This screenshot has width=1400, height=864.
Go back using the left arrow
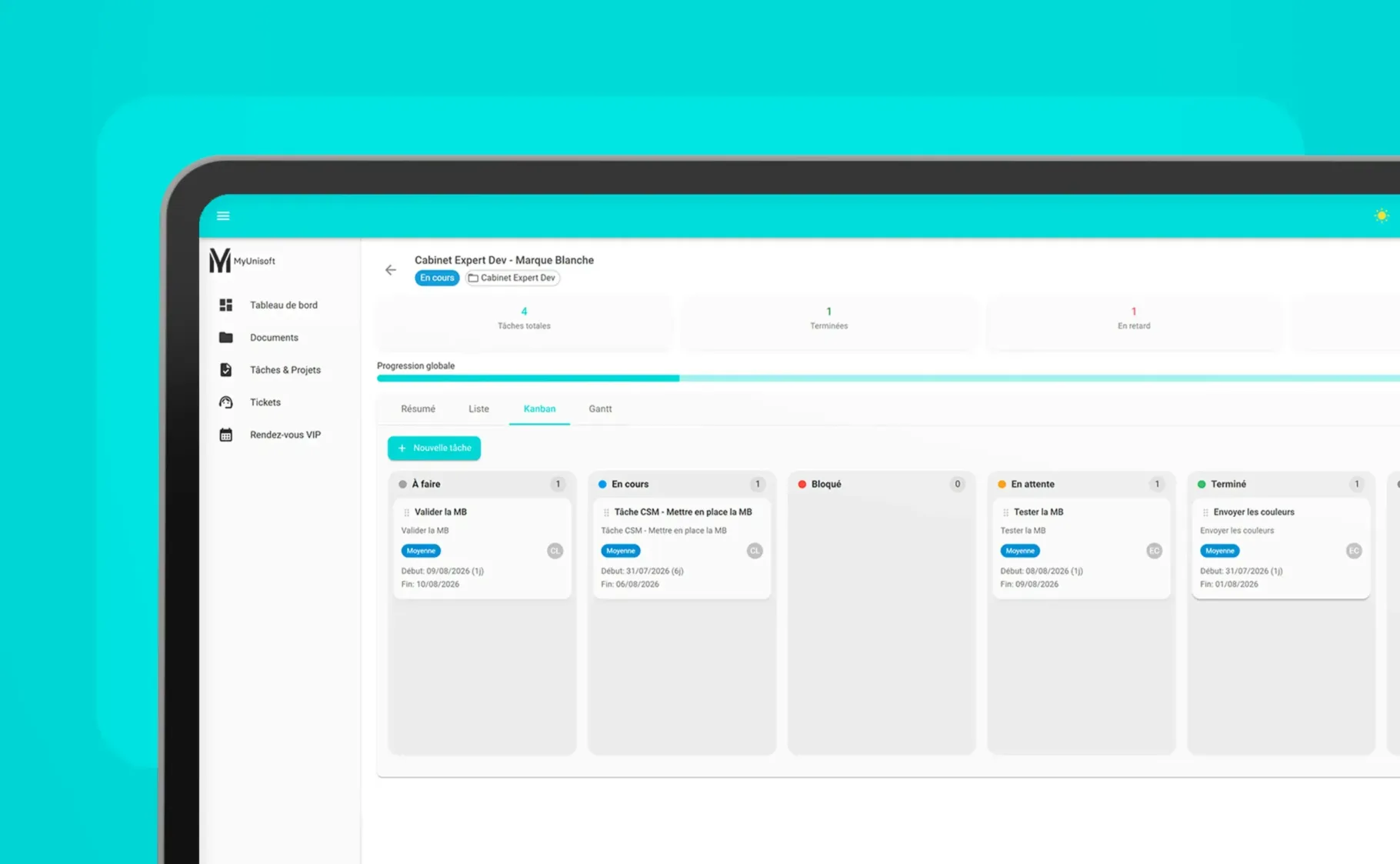coord(391,270)
